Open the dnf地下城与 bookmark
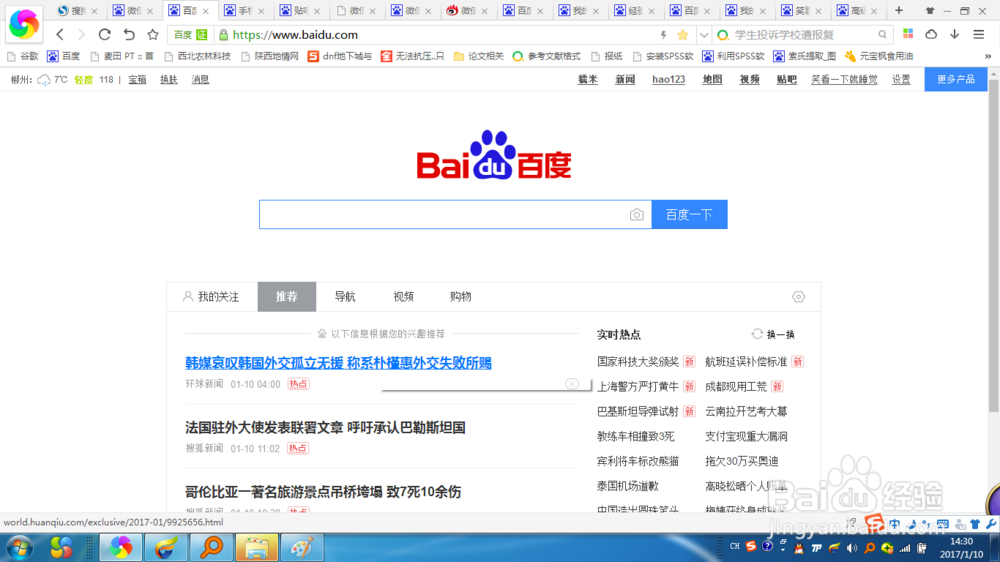 [x=339, y=56]
